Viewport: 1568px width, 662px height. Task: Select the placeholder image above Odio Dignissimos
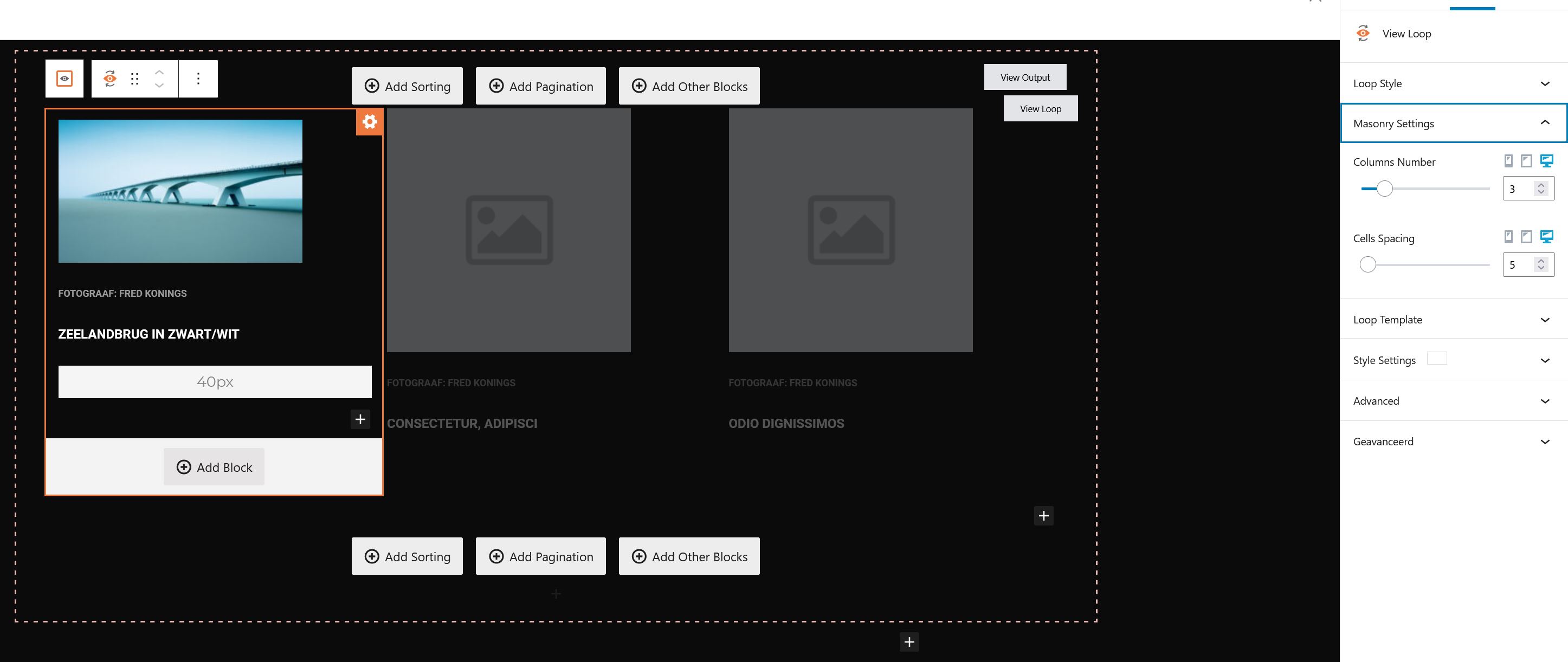(x=850, y=230)
